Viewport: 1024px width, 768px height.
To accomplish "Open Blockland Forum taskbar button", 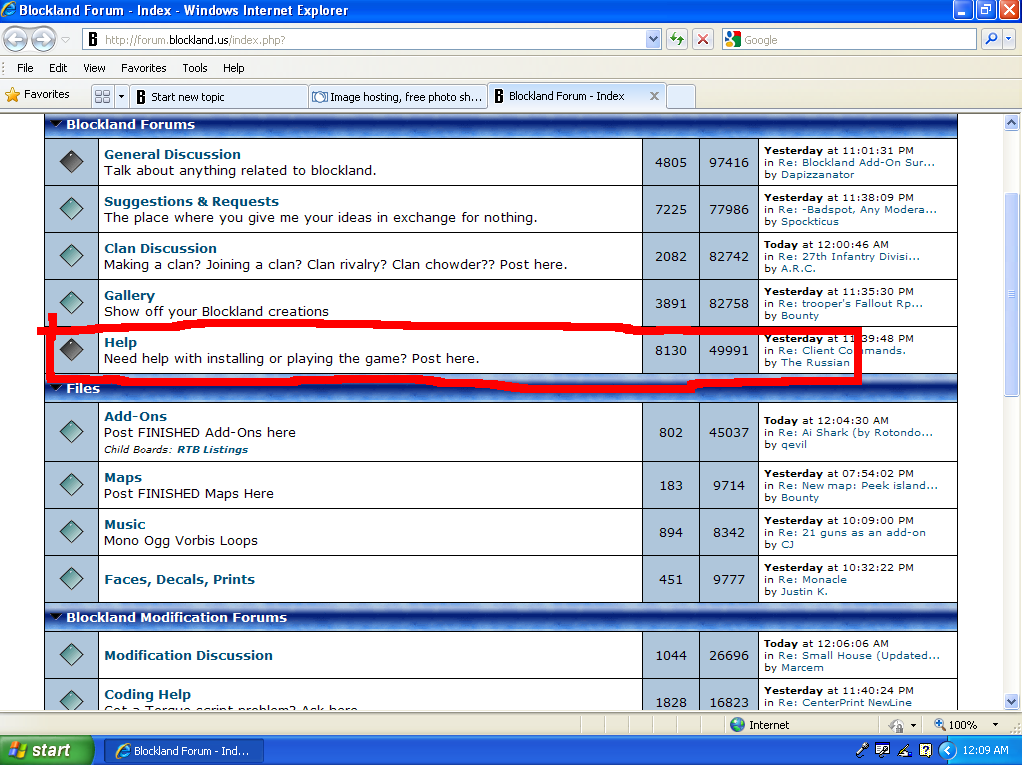I will point(183,751).
